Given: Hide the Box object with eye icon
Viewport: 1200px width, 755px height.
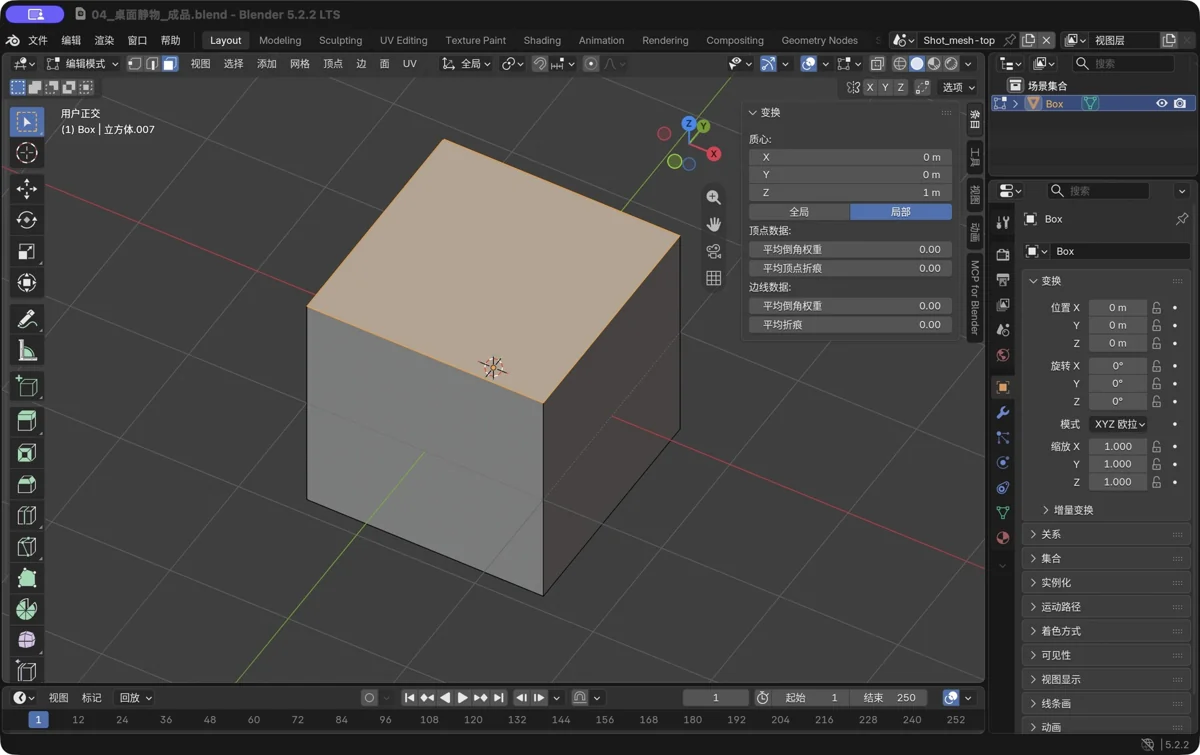Looking at the screenshot, I should [1162, 104].
